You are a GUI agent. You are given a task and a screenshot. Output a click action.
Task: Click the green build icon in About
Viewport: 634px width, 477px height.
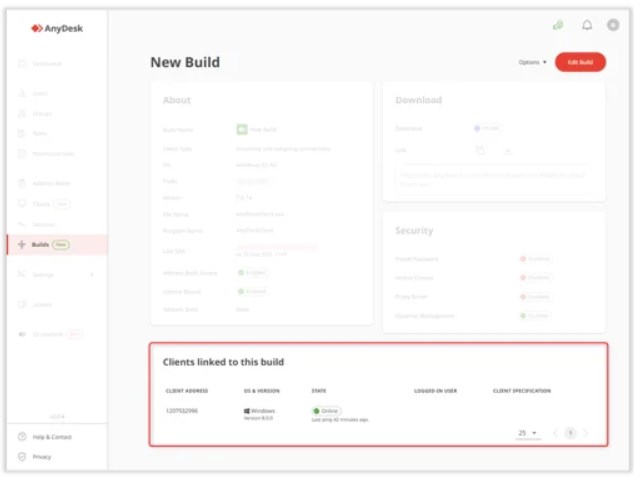(x=242, y=129)
